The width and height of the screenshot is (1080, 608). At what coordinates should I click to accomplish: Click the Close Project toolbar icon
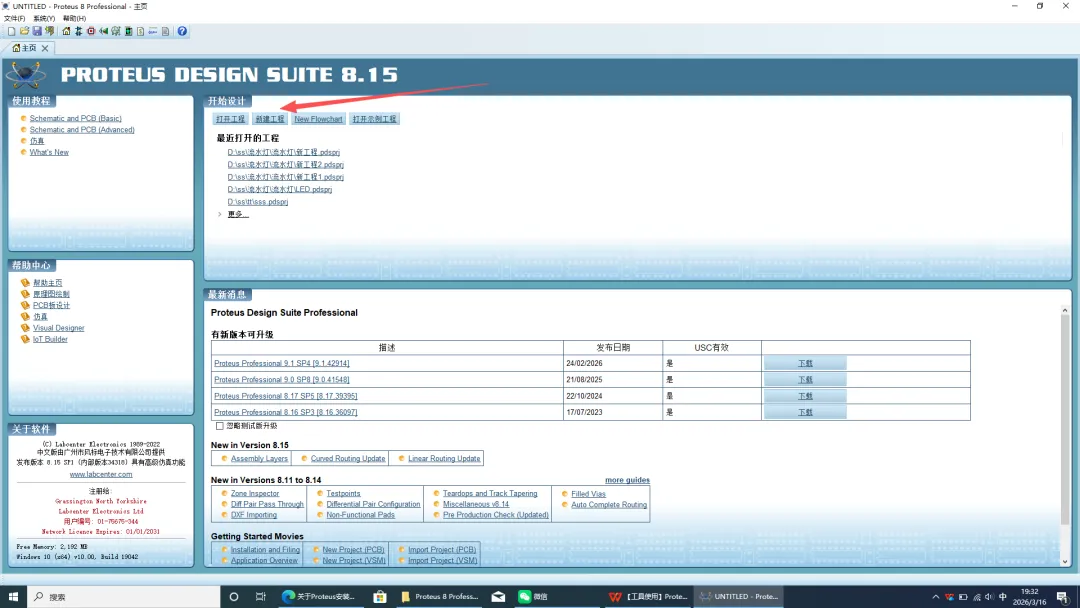(x=50, y=31)
